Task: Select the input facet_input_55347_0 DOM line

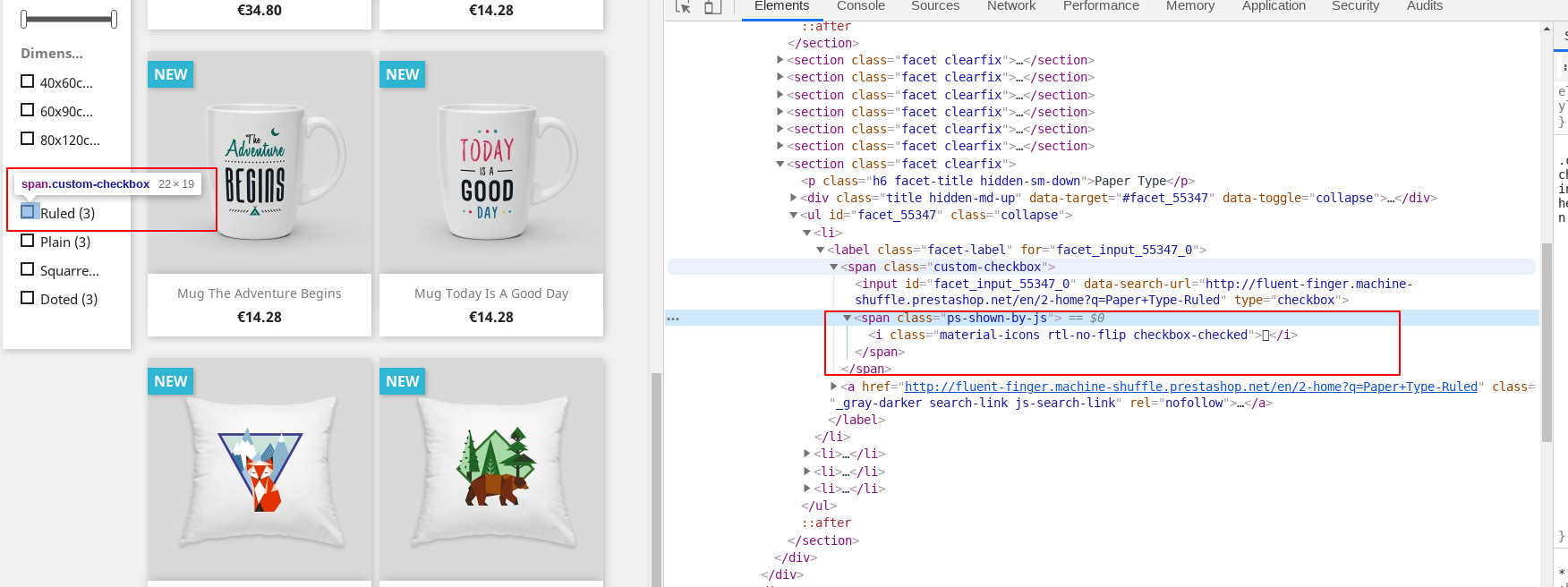Action: point(1133,292)
